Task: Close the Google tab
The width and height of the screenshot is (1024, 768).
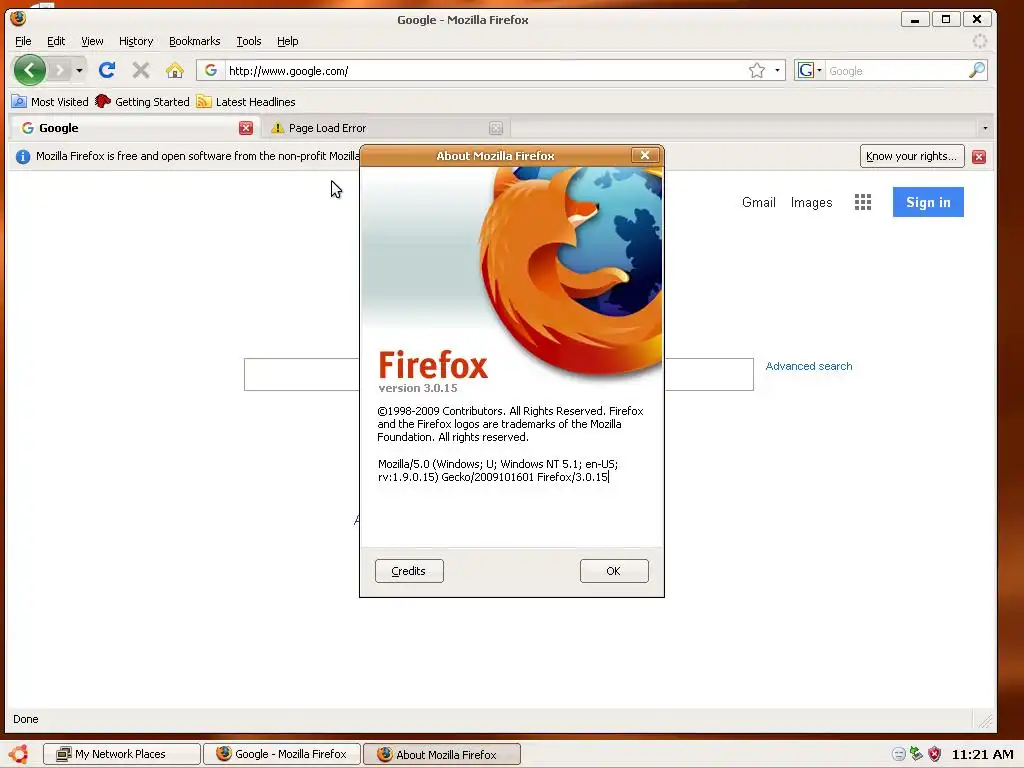Action: click(246, 128)
